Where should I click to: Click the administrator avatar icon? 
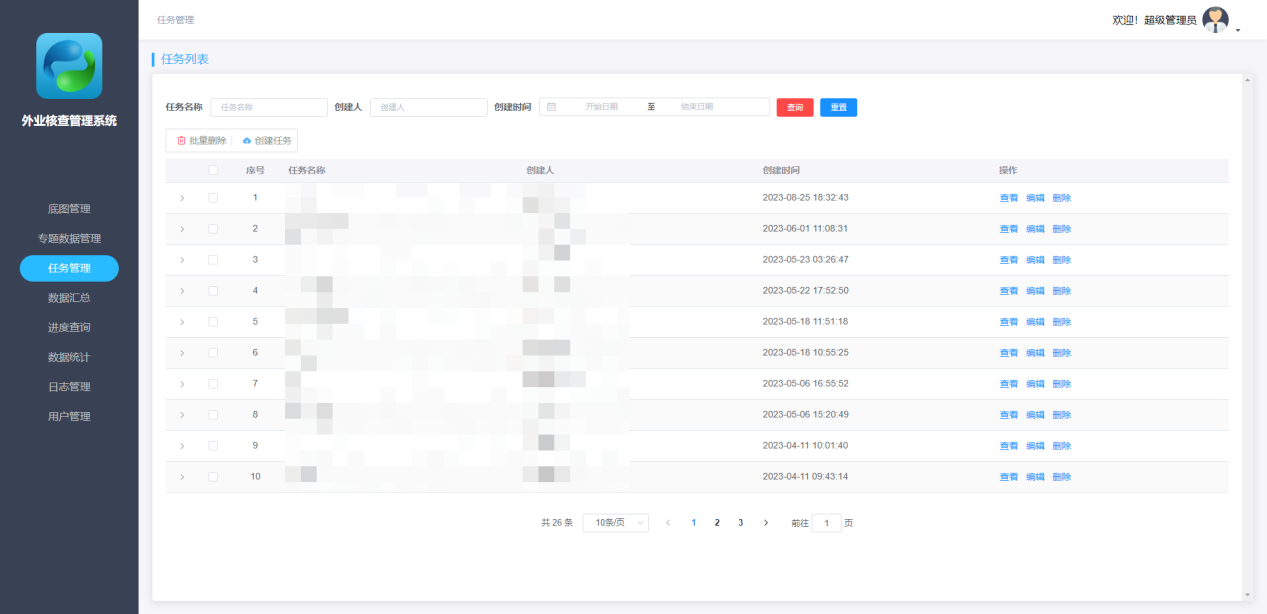1215,20
